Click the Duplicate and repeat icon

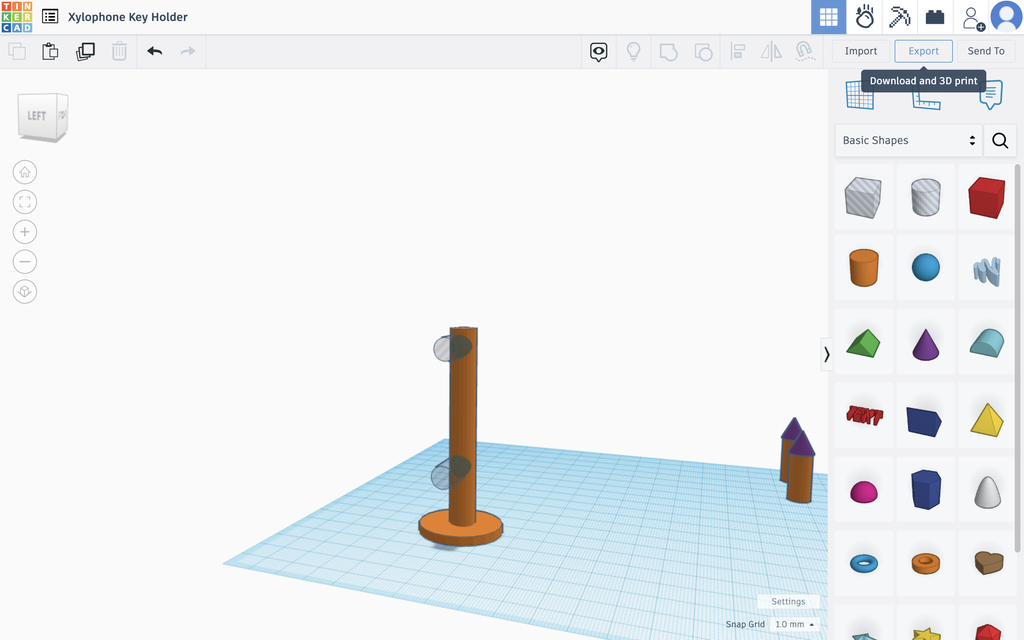tap(85, 51)
